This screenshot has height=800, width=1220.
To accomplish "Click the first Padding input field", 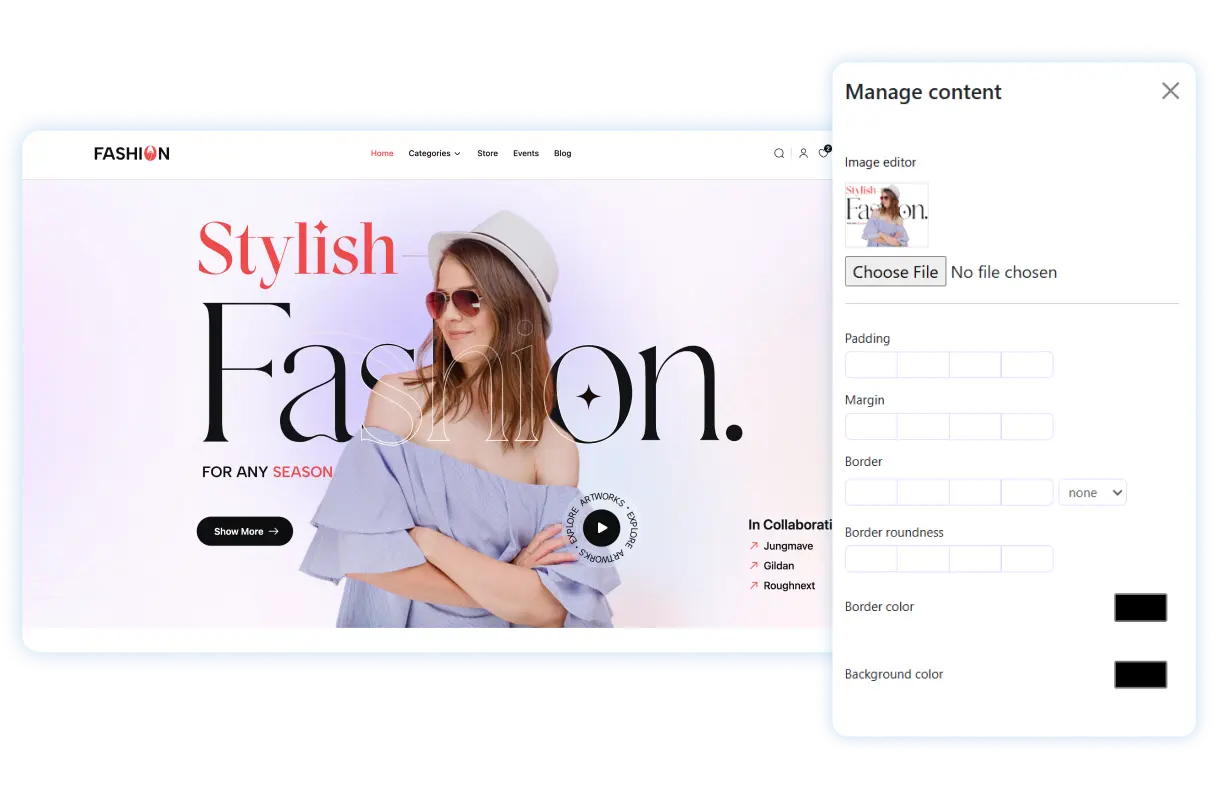I will pyautogui.click(x=871, y=365).
